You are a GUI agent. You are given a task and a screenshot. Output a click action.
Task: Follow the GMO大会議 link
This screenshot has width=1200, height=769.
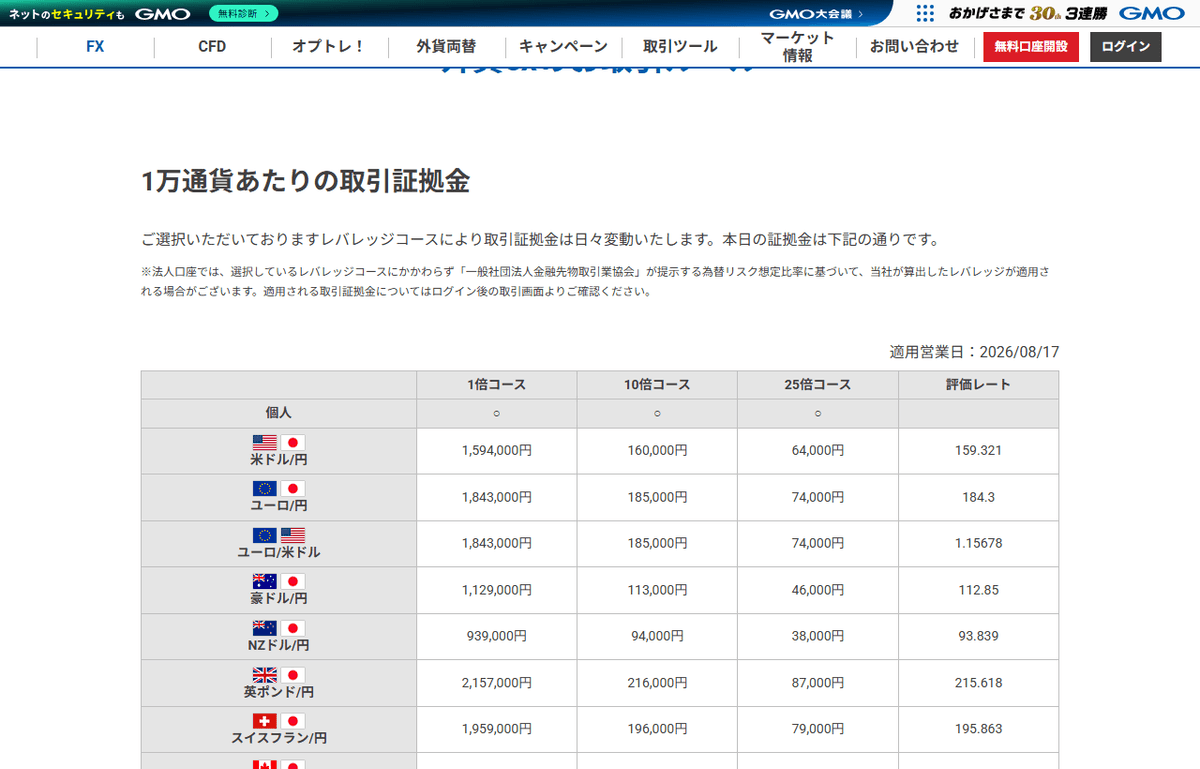pos(816,14)
